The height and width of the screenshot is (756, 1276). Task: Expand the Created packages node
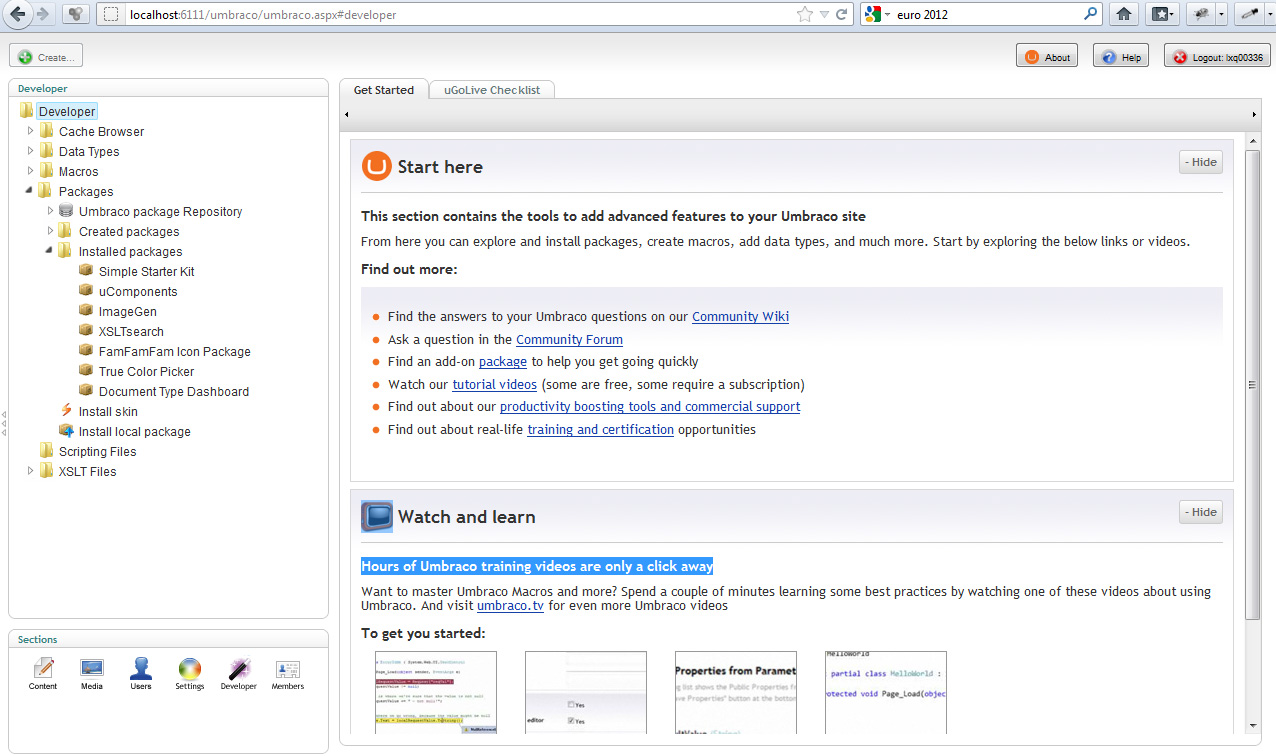coord(50,231)
